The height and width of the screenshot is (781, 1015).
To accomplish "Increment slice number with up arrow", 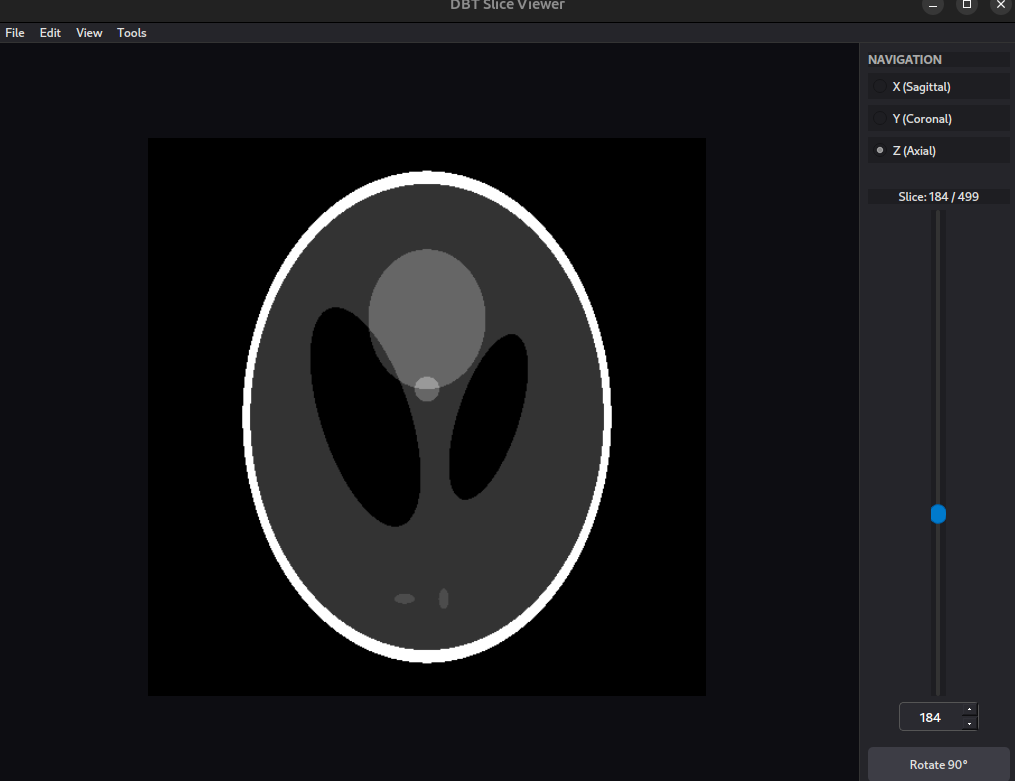I will pos(969,710).
